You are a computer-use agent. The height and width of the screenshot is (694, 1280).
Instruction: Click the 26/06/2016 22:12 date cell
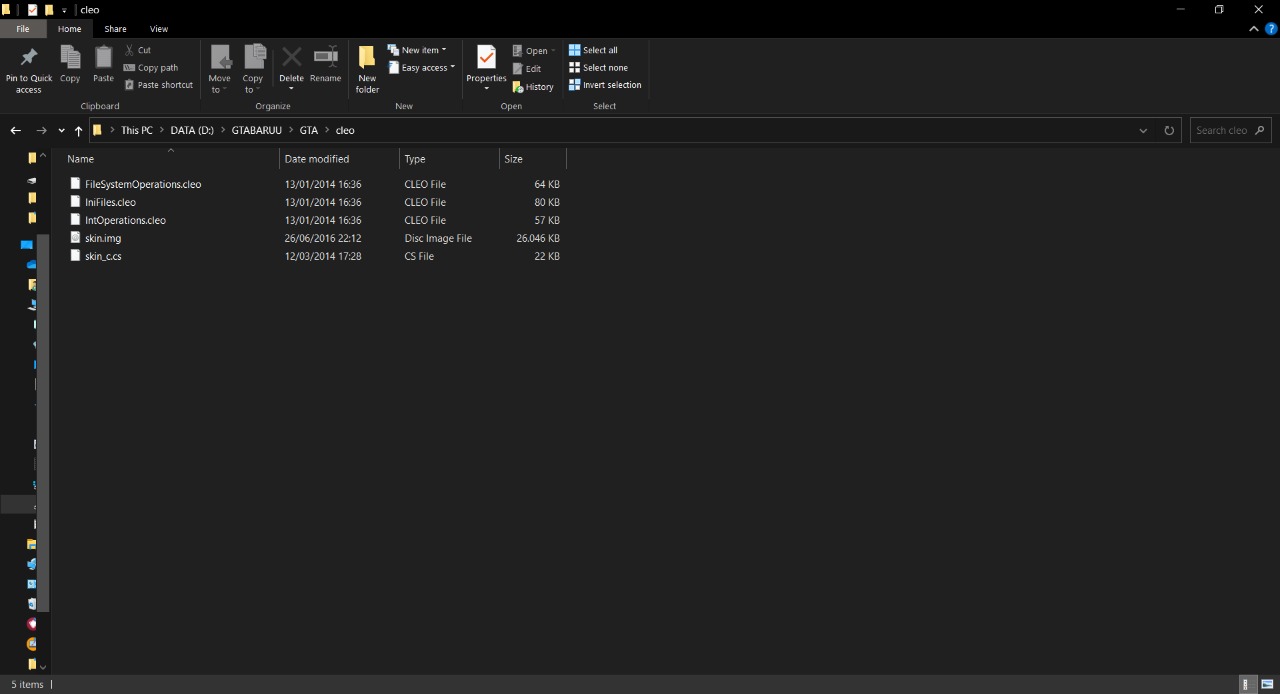pyautogui.click(x=323, y=238)
